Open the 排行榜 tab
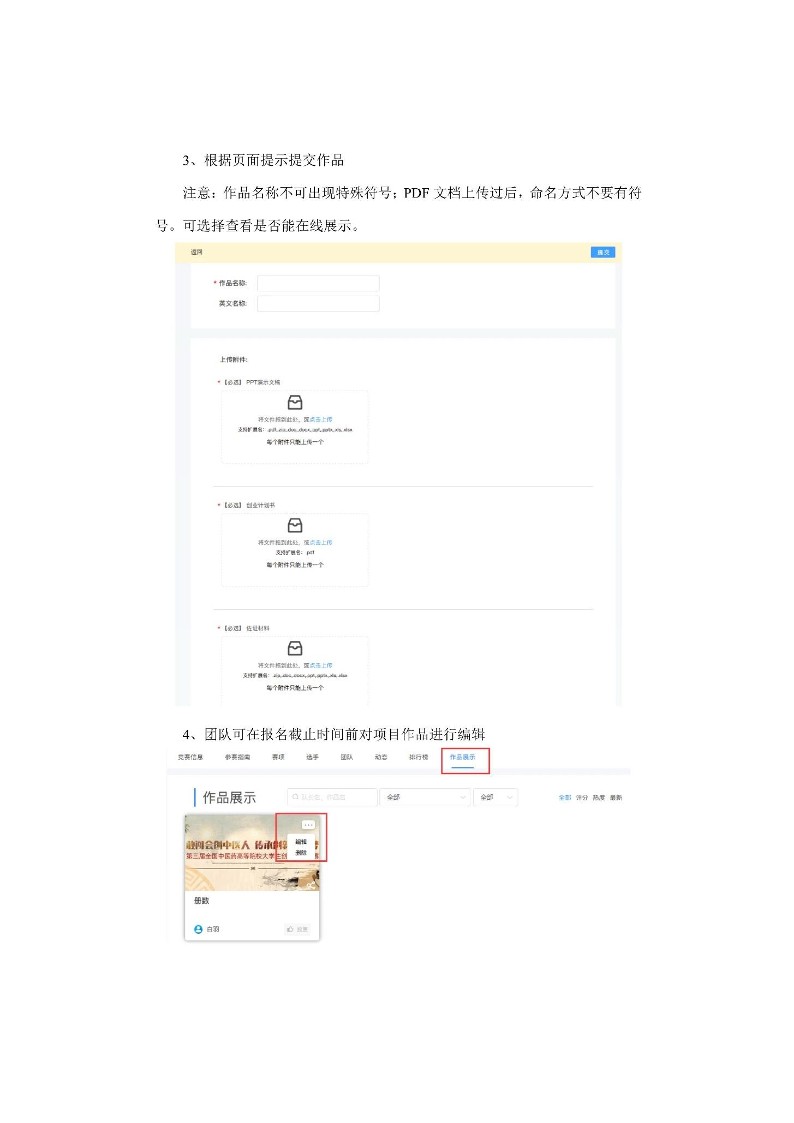 click(x=418, y=758)
